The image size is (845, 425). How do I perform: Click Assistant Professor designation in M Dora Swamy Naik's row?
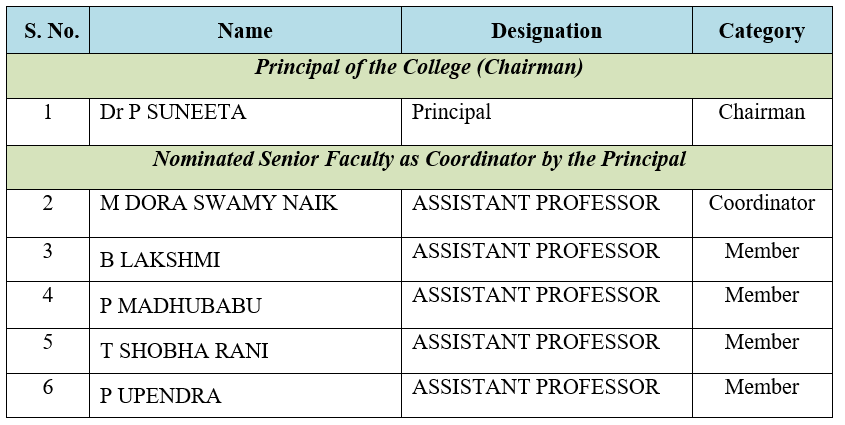(x=536, y=203)
